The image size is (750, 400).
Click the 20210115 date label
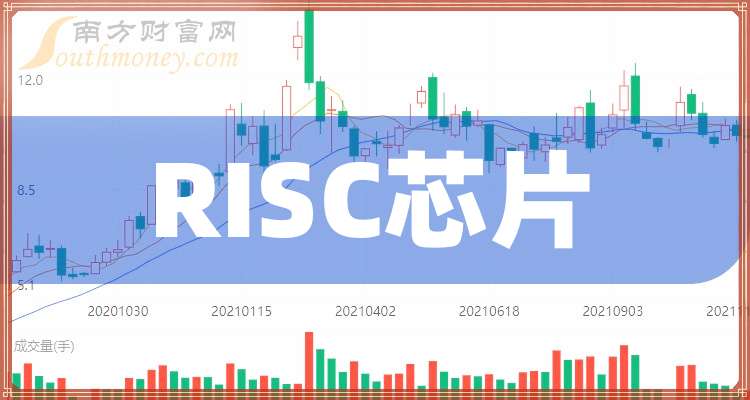pos(242,311)
